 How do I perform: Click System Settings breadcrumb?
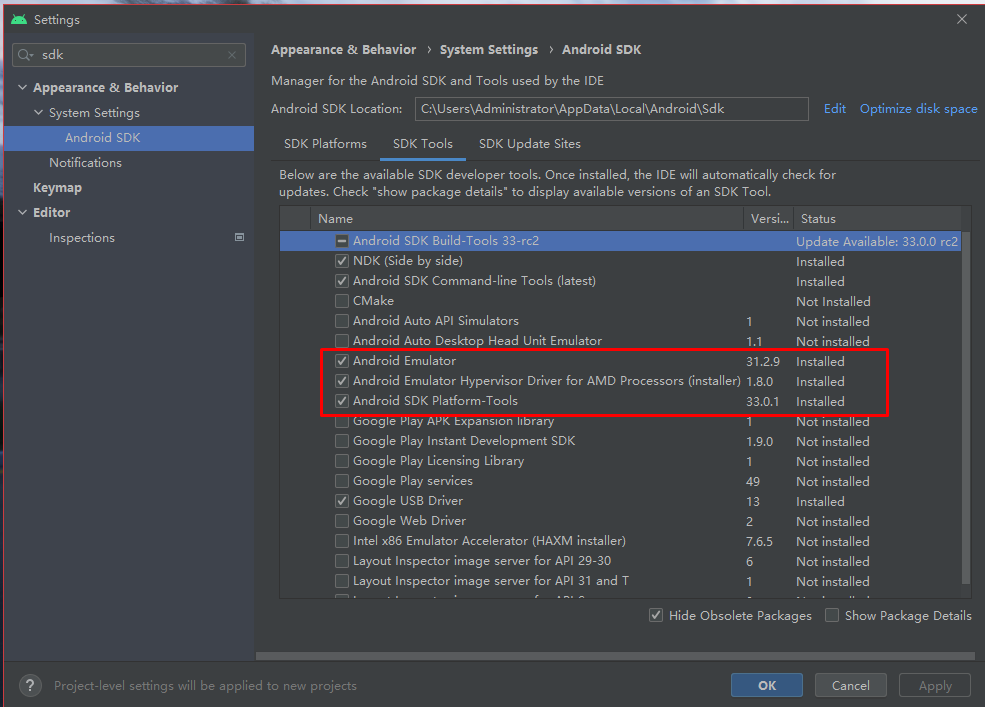(x=489, y=50)
